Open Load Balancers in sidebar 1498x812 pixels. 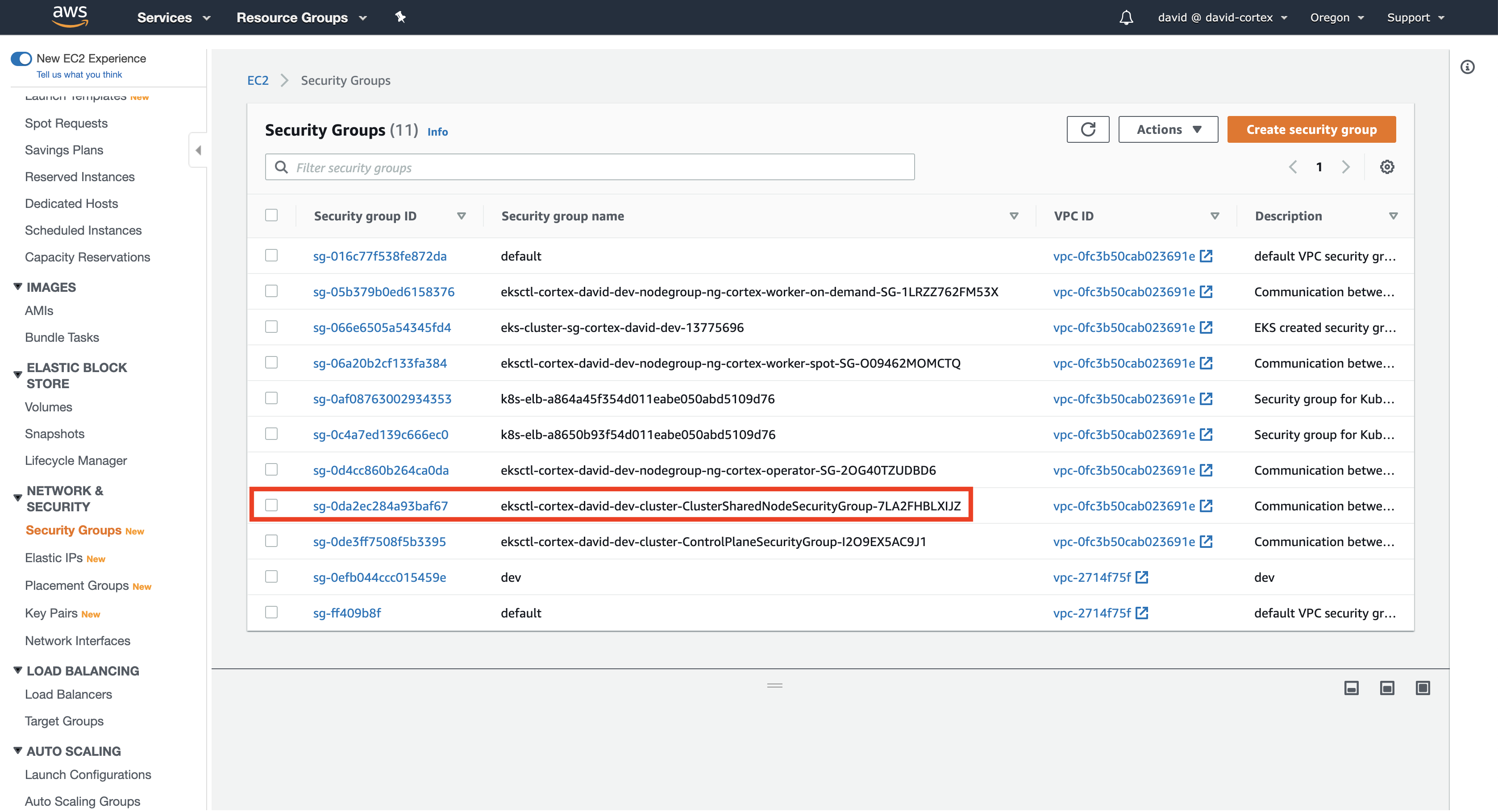click(x=68, y=695)
